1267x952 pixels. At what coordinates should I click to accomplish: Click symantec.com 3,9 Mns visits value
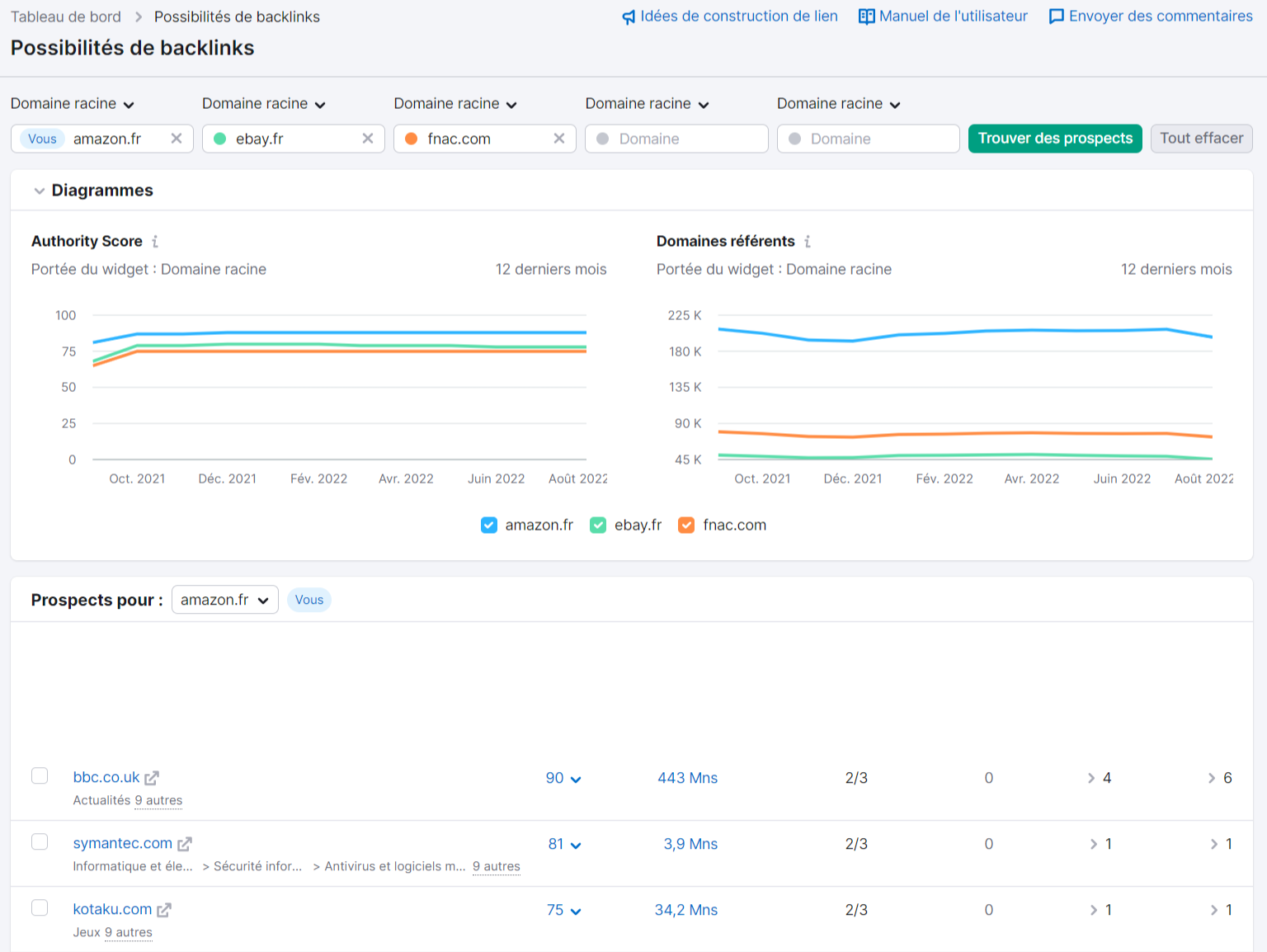click(x=690, y=844)
